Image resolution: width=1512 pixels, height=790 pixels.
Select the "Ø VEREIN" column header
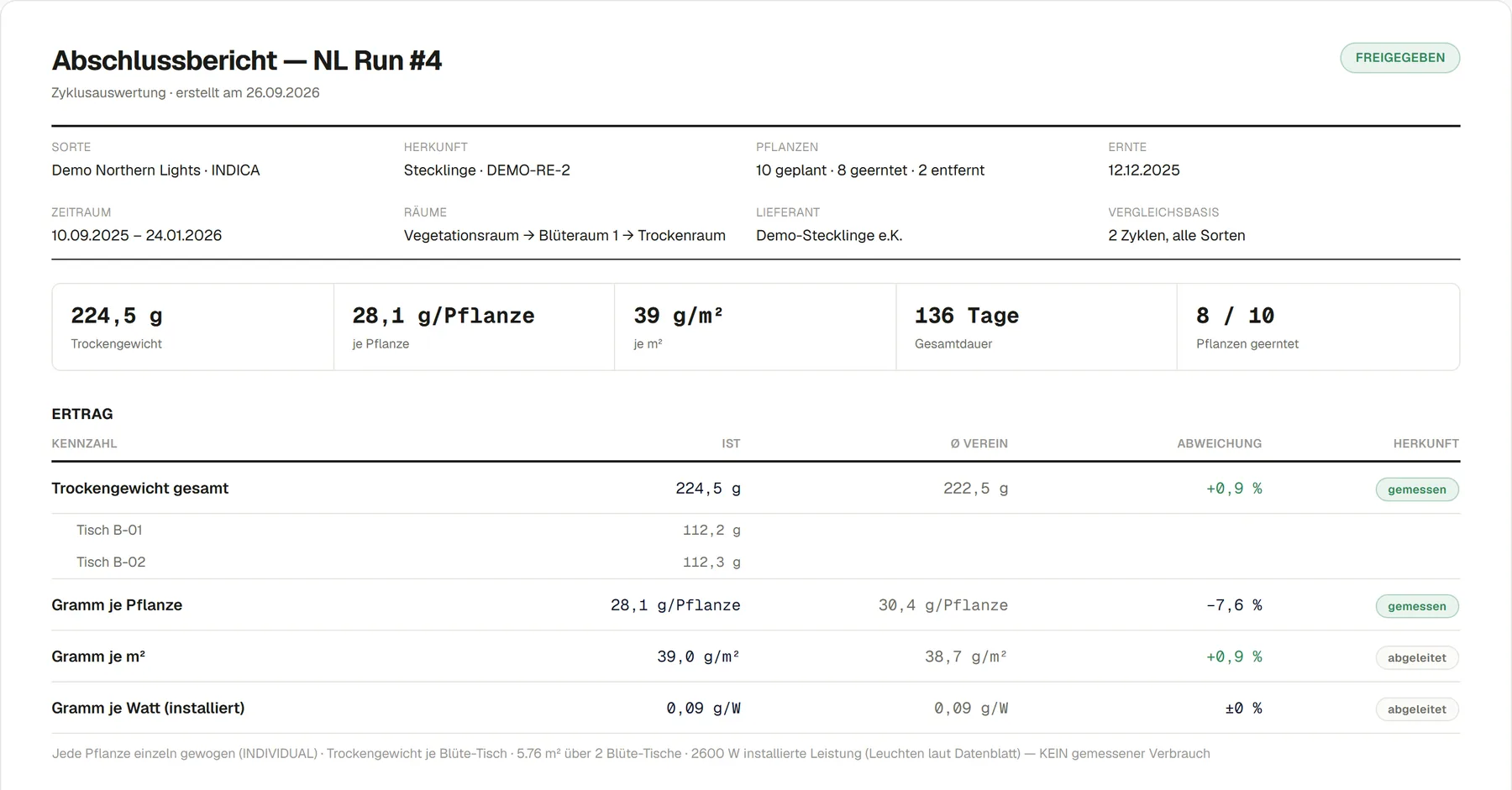coord(979,443)
